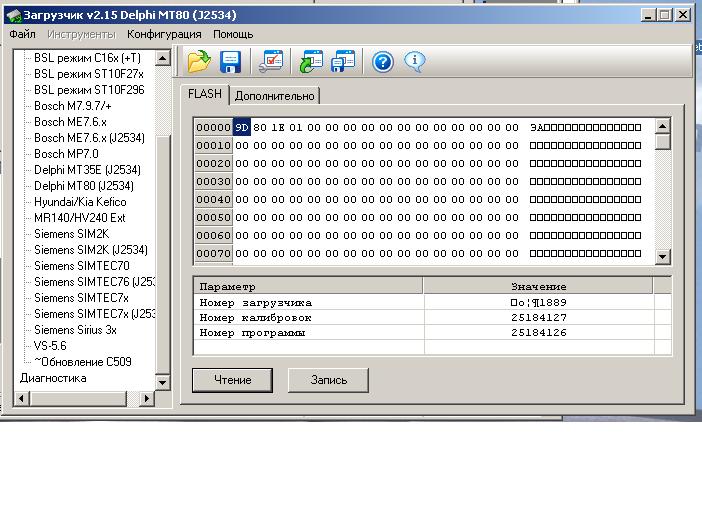Select the plain Siemens SIM2K entry
The width and height of the screenshot is (702, 512).
[x=72, y=234]
